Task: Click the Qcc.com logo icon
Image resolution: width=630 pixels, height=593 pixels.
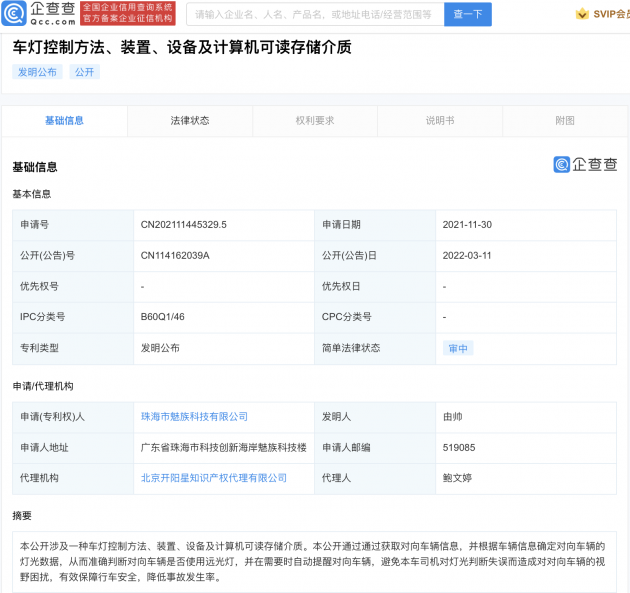Action: click(x=14, y=13)
